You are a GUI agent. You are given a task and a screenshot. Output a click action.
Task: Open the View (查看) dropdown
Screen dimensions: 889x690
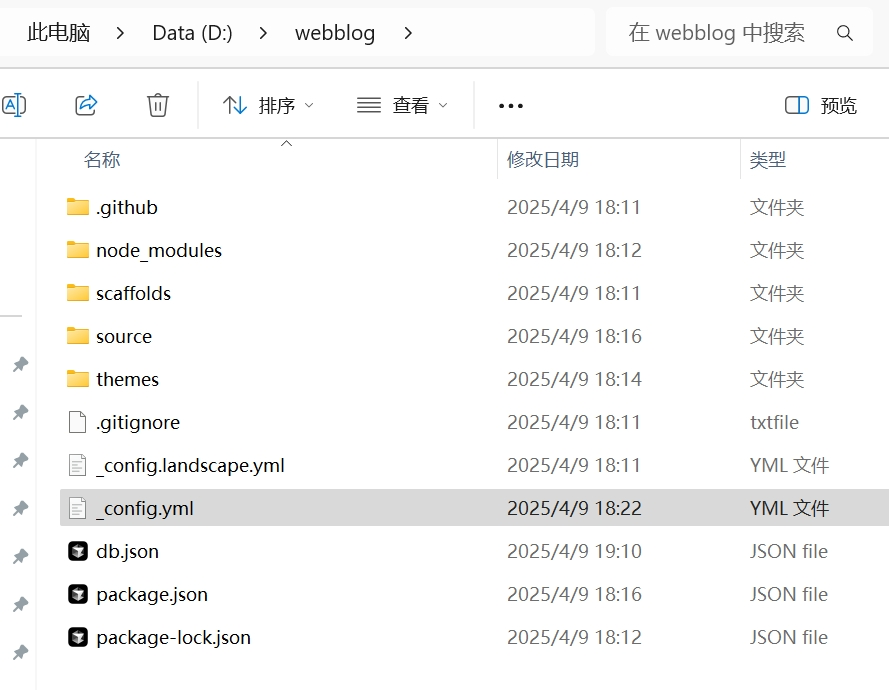pyautogui.click(x=402, y=105)
